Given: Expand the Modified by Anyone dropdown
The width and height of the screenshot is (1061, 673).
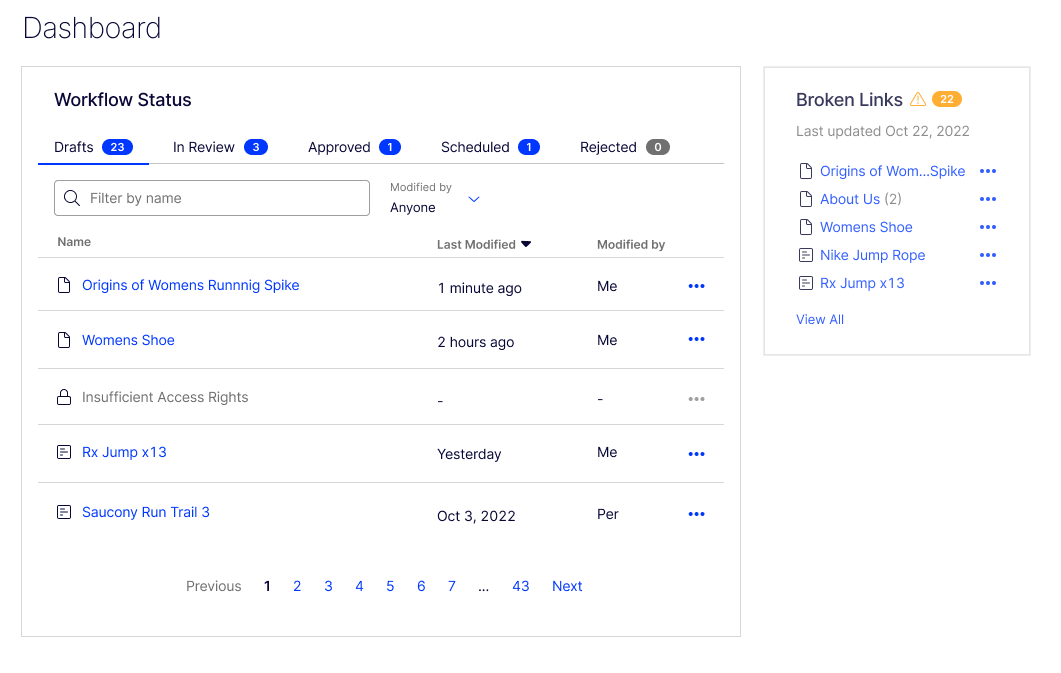Looking at the screenshot, I should 474,199.
